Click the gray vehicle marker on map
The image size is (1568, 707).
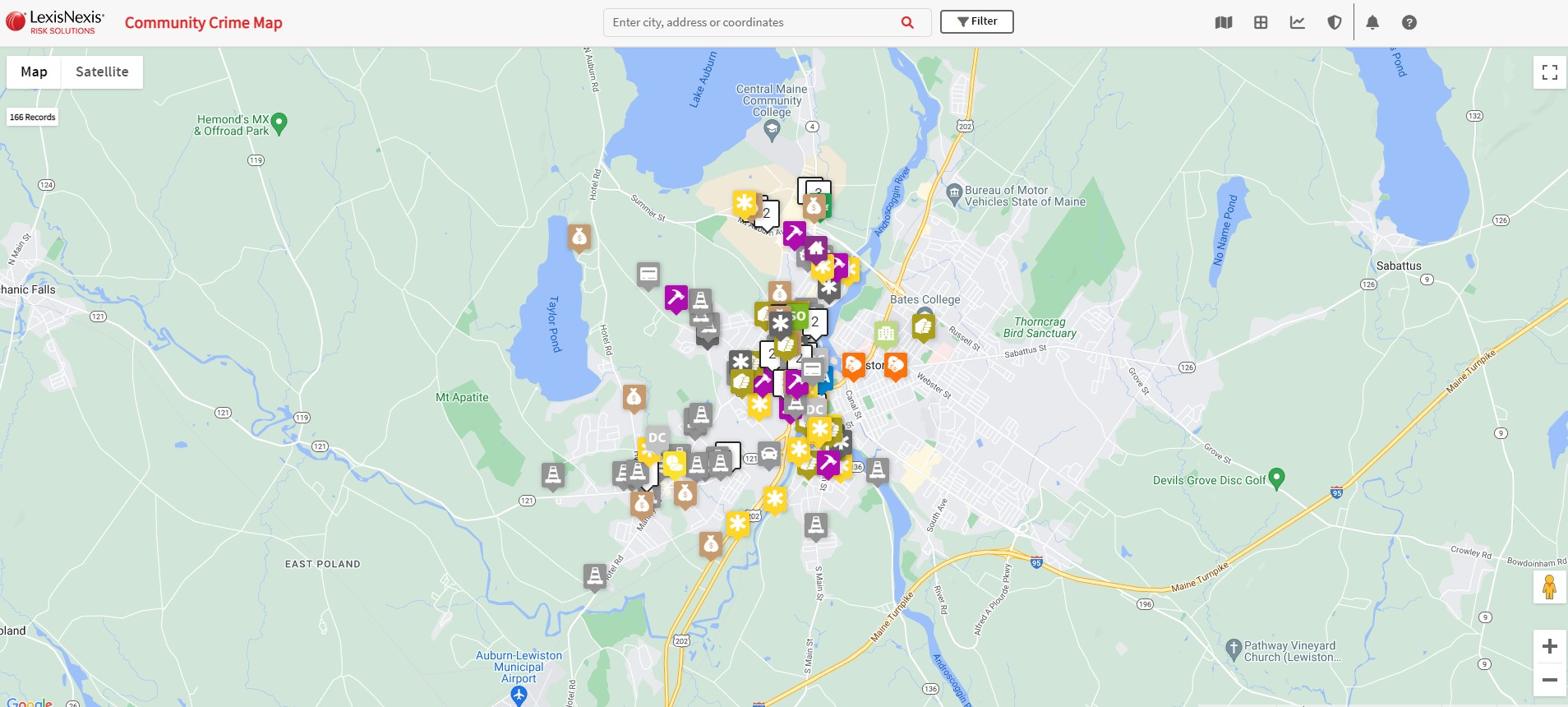(x=768, y=454)
